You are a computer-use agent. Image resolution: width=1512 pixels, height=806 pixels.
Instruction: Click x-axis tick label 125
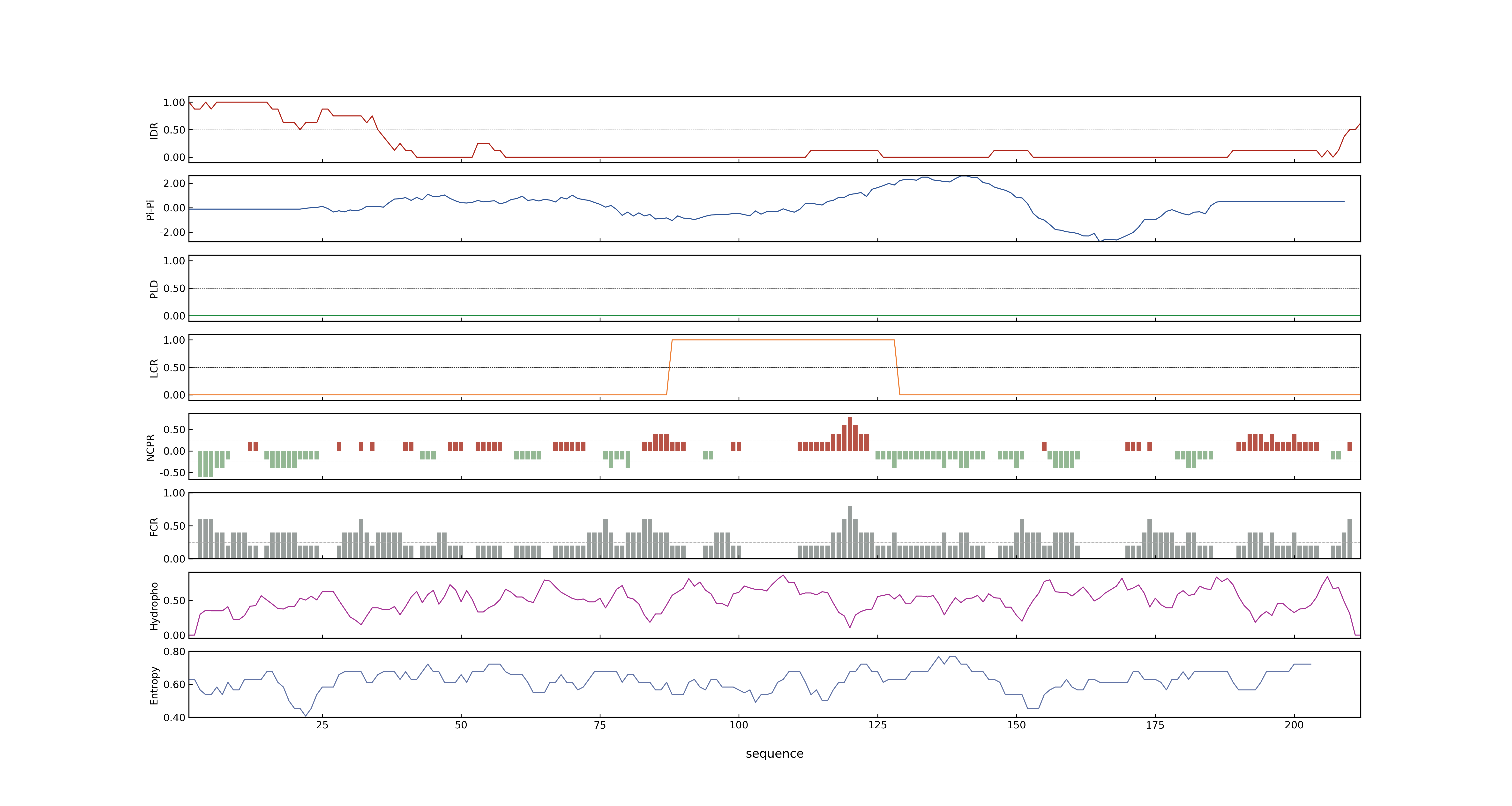[877, 725]
